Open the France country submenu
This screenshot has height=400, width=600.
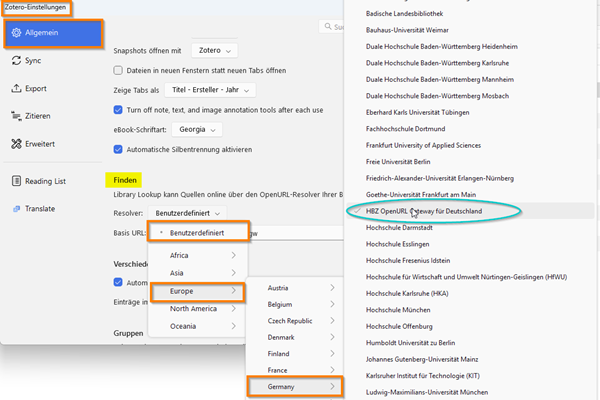pos(295,370)
